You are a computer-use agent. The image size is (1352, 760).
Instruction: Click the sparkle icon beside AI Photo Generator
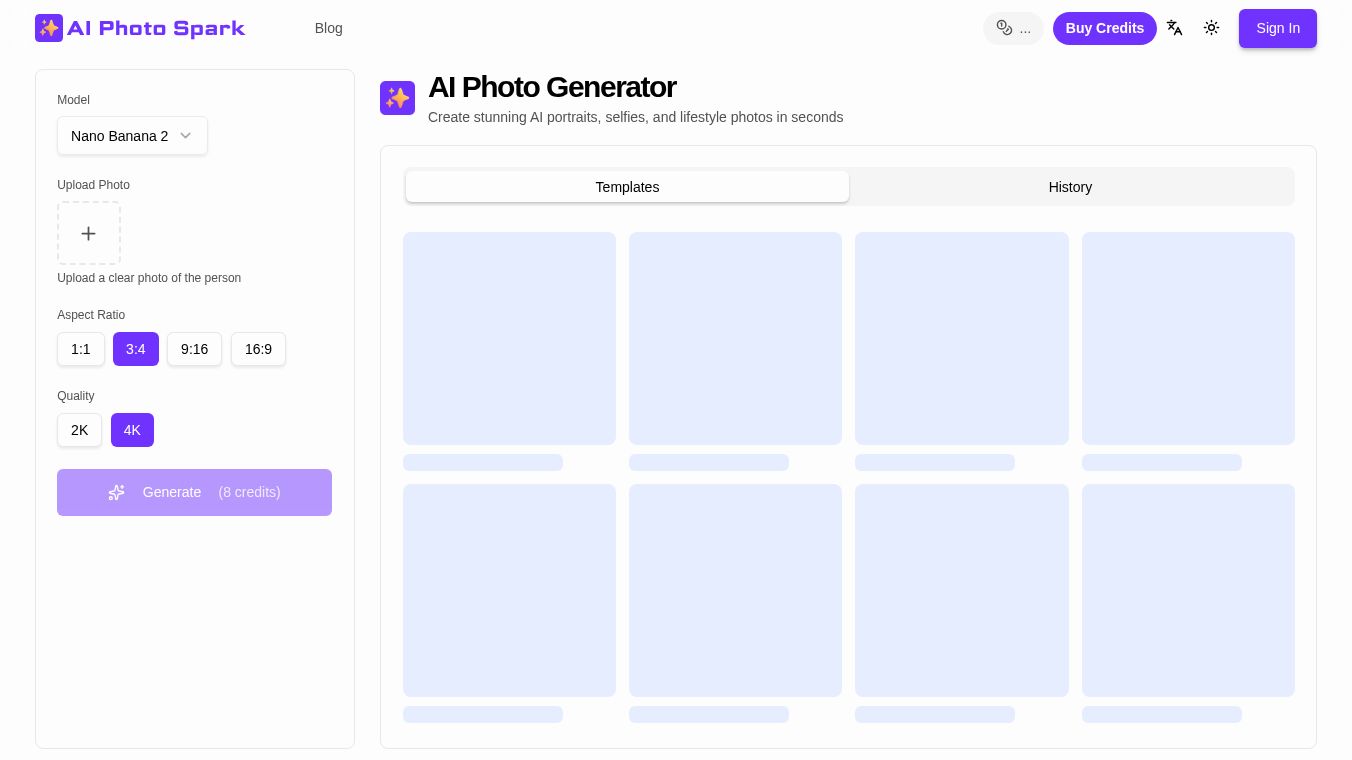[x=397, y=98]
